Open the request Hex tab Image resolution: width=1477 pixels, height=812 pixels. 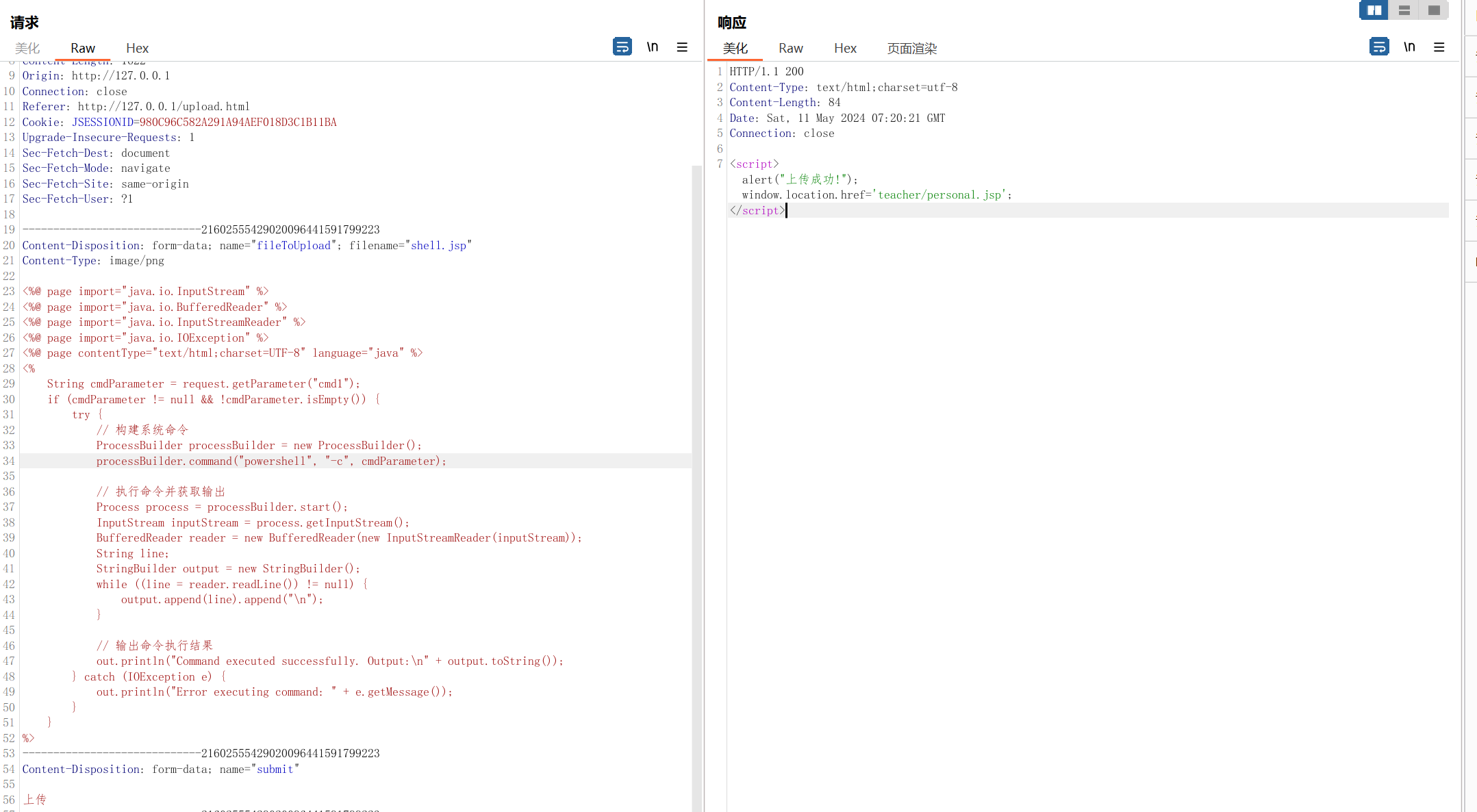click(137, 48)
